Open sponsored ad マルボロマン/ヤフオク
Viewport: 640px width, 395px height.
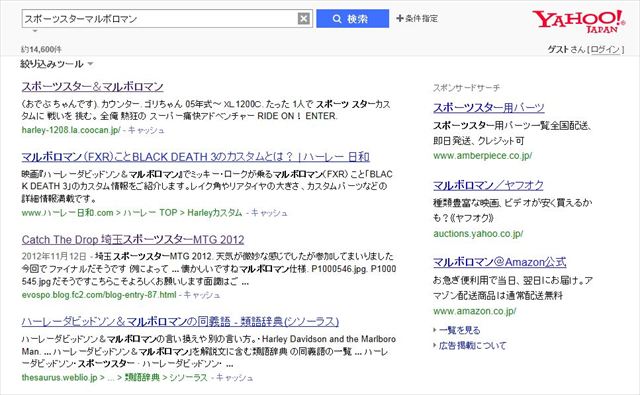click(488, 185)
